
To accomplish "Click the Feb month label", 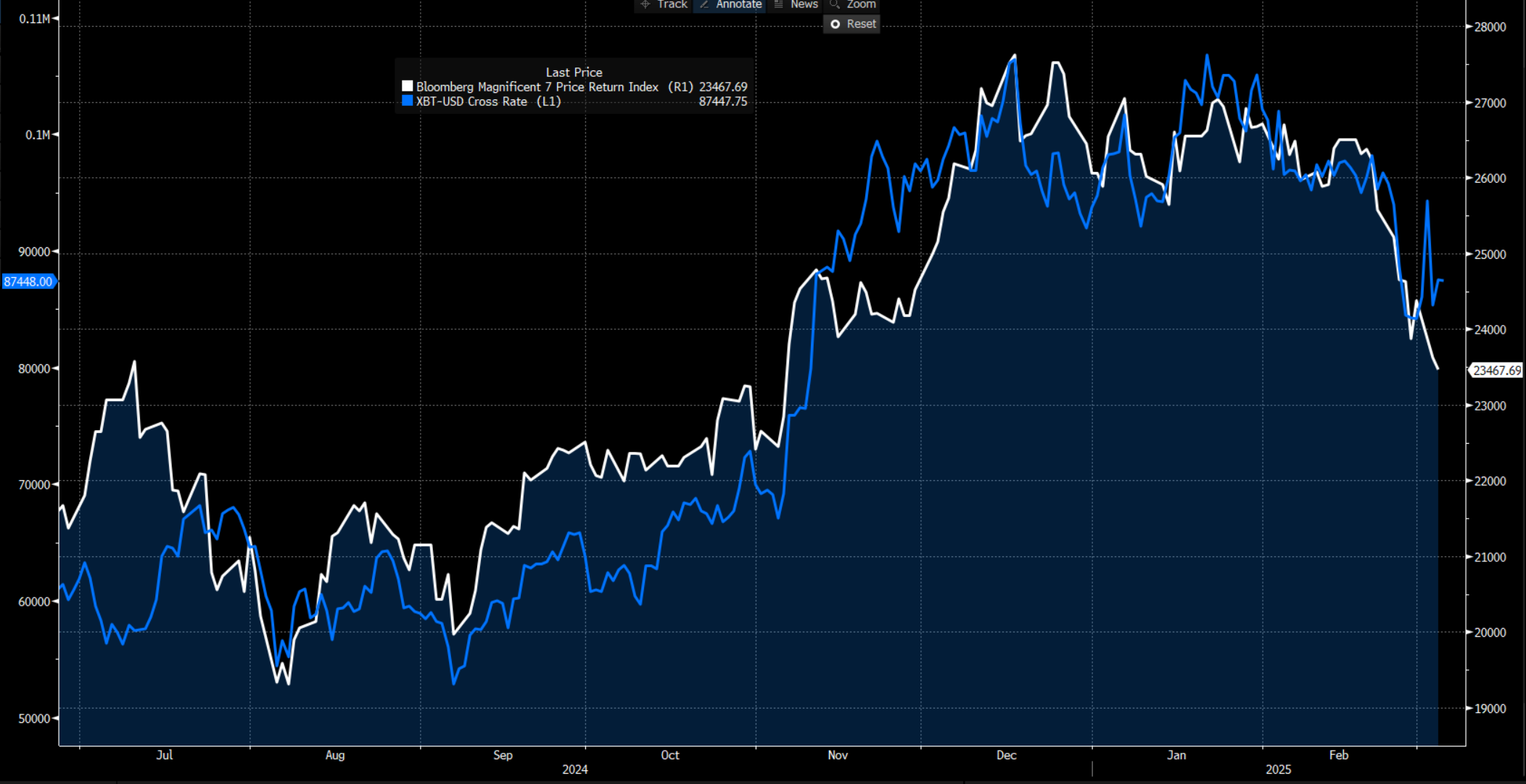I will 1339,755.
